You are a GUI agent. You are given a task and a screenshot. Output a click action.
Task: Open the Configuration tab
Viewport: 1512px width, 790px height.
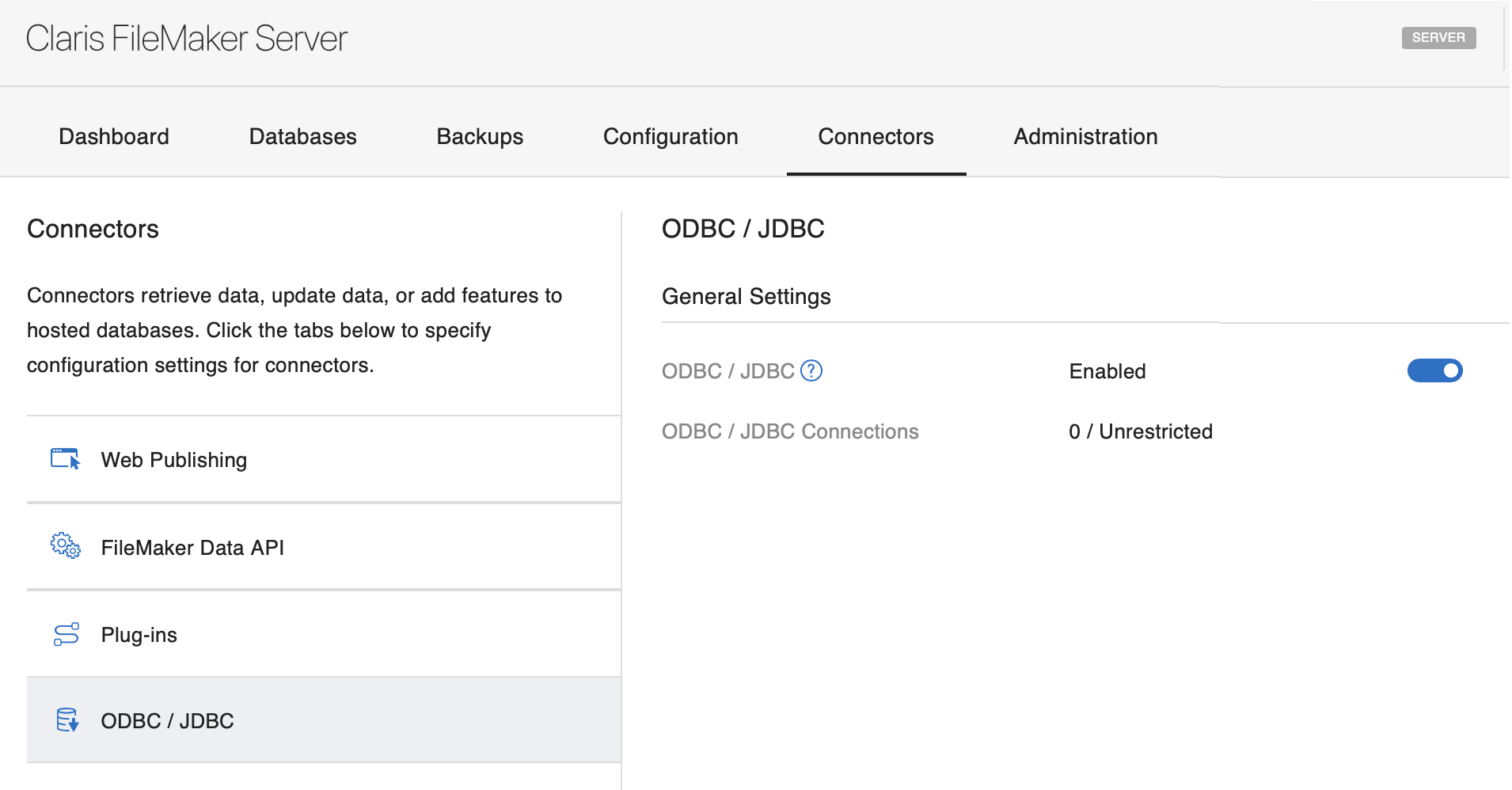point(671,136)
